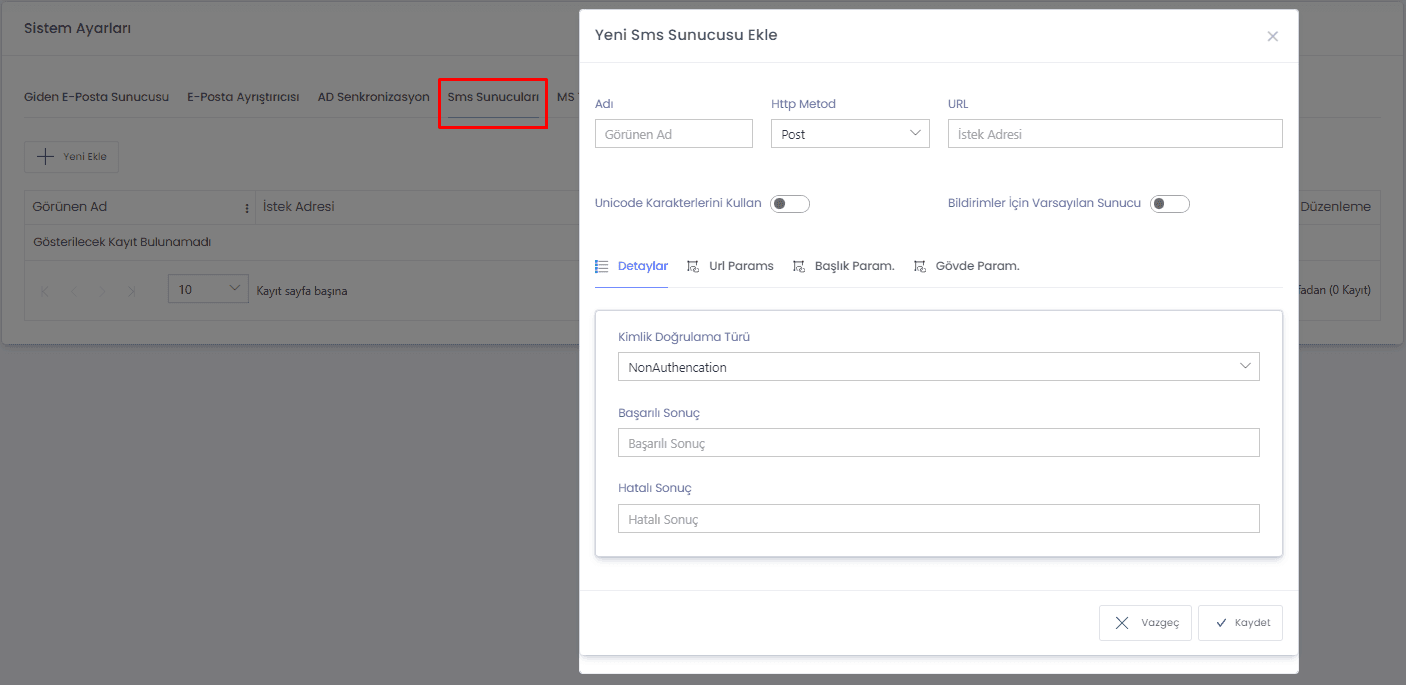Toggle Unicode Karakterlerini Kullan switch
This screenshot has height=685, width=1406.
(790, 204)
